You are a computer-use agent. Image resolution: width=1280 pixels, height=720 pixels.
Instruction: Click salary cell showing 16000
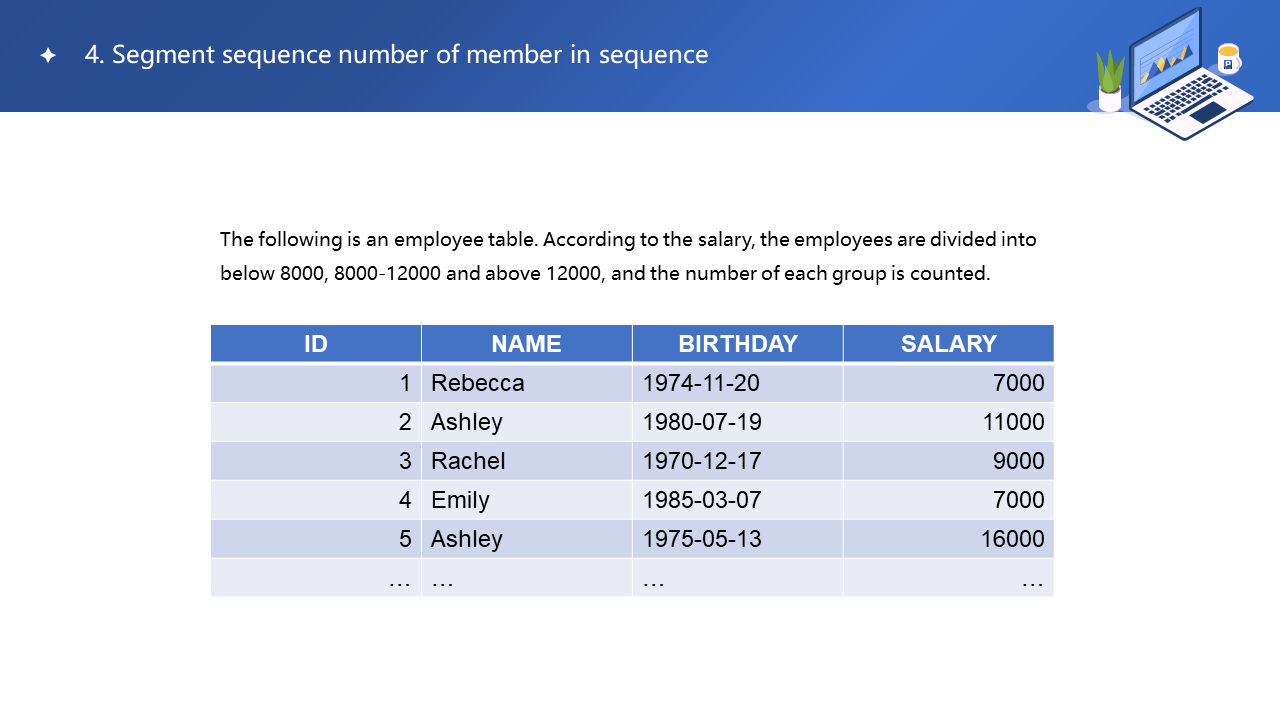point(1012,539)
